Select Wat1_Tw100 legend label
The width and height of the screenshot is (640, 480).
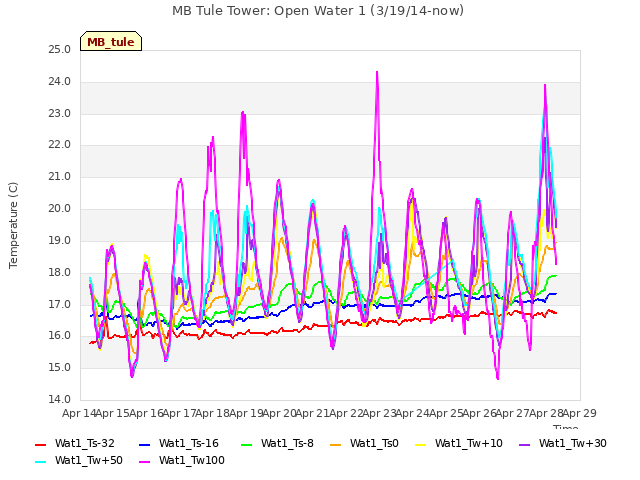pos(192,461)
